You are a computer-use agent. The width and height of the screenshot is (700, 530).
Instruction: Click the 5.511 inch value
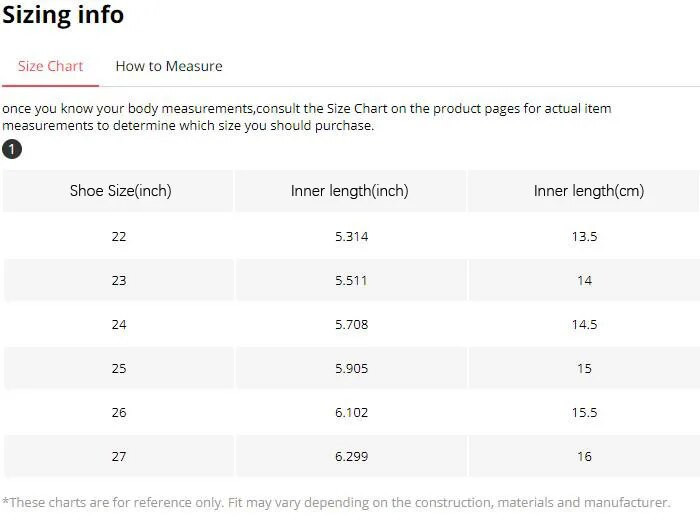pos(350,281)
